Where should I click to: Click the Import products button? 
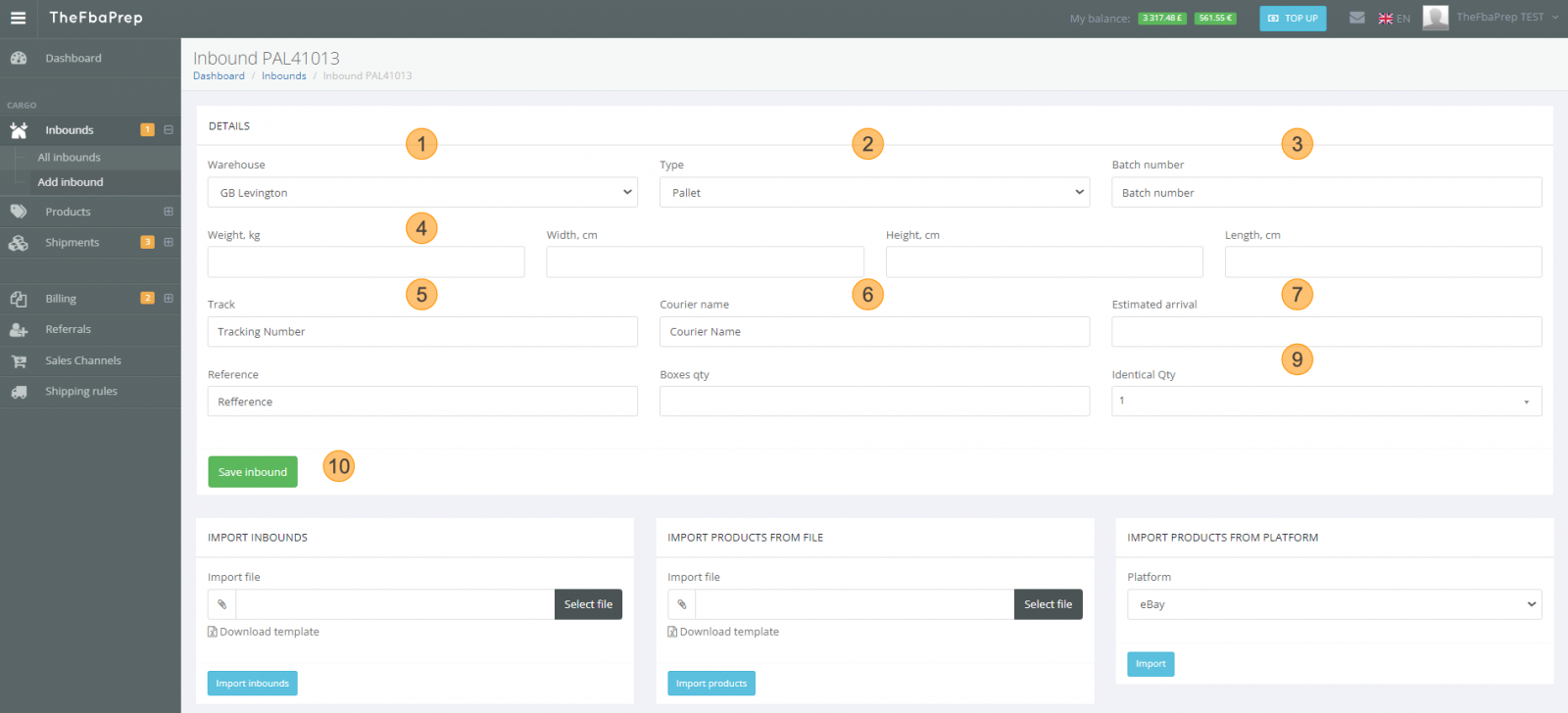711,684
